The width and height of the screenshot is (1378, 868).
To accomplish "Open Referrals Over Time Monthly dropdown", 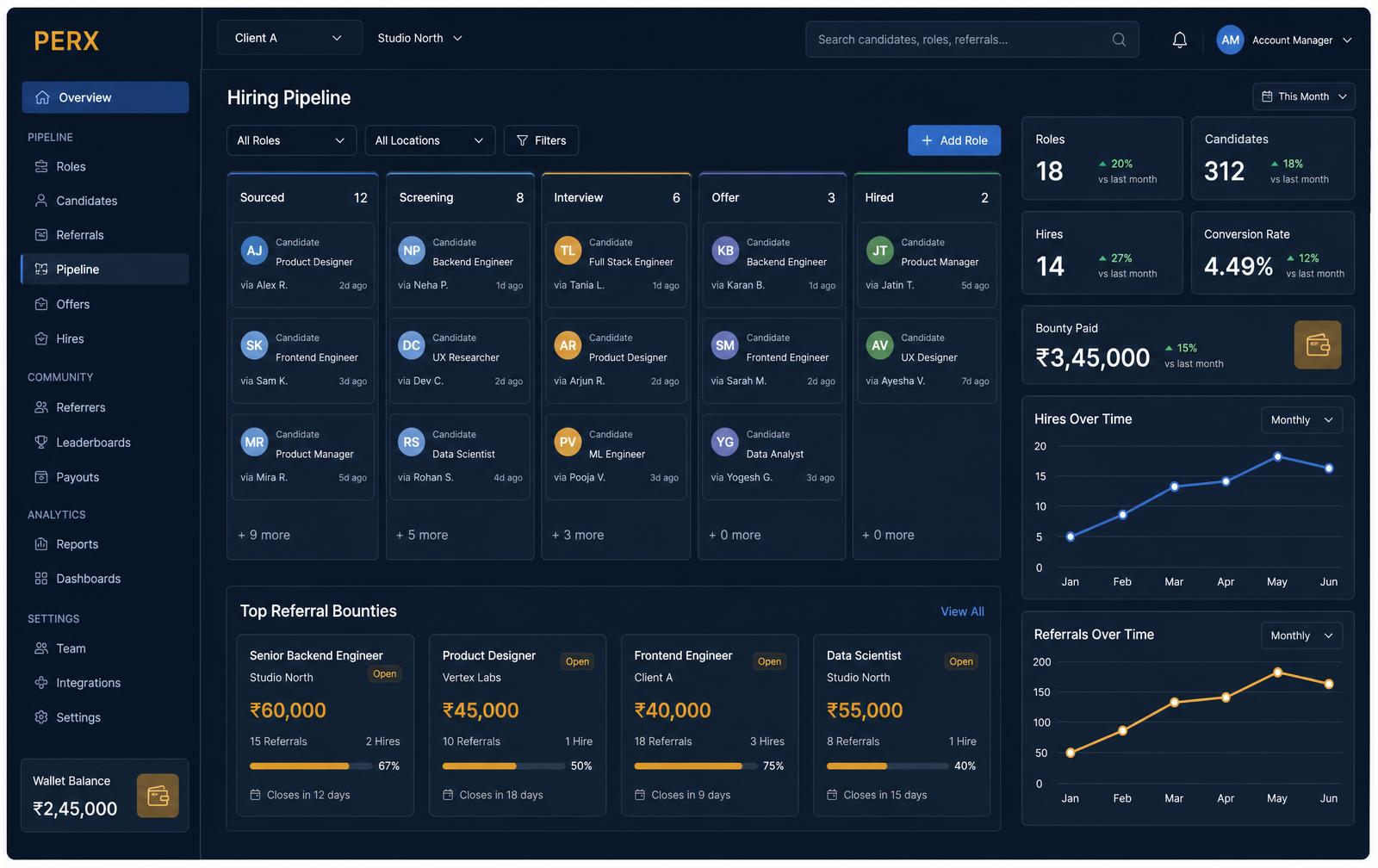I will click(1301, 635).
